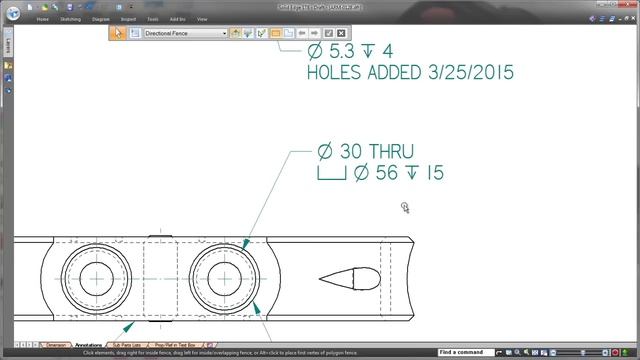Click the red record icon in status bar
The image size is (640, 360).
click(x=615, y=352)
